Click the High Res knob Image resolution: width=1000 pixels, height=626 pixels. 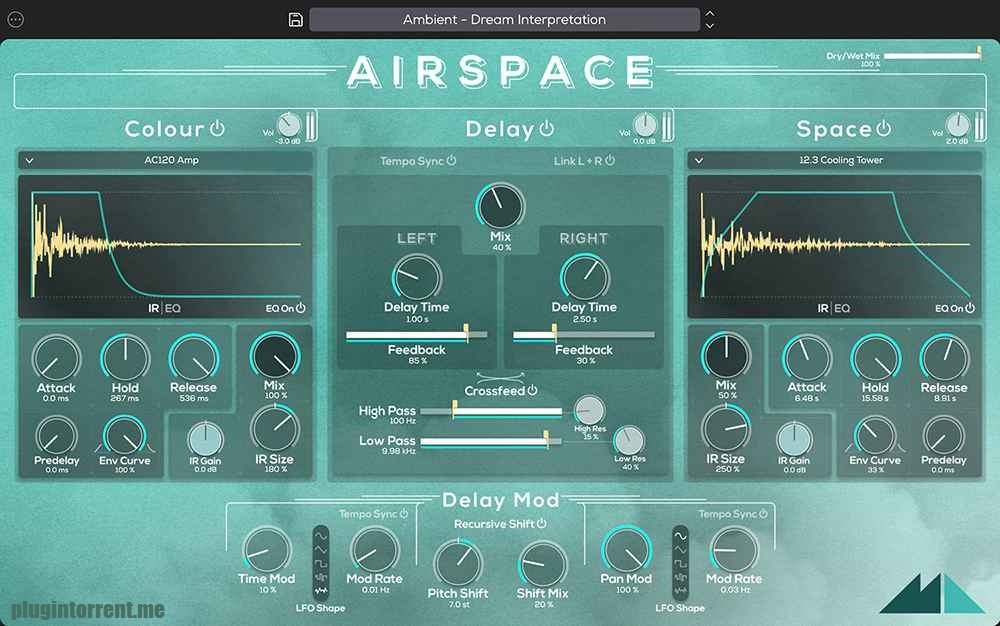click(589, 411)
